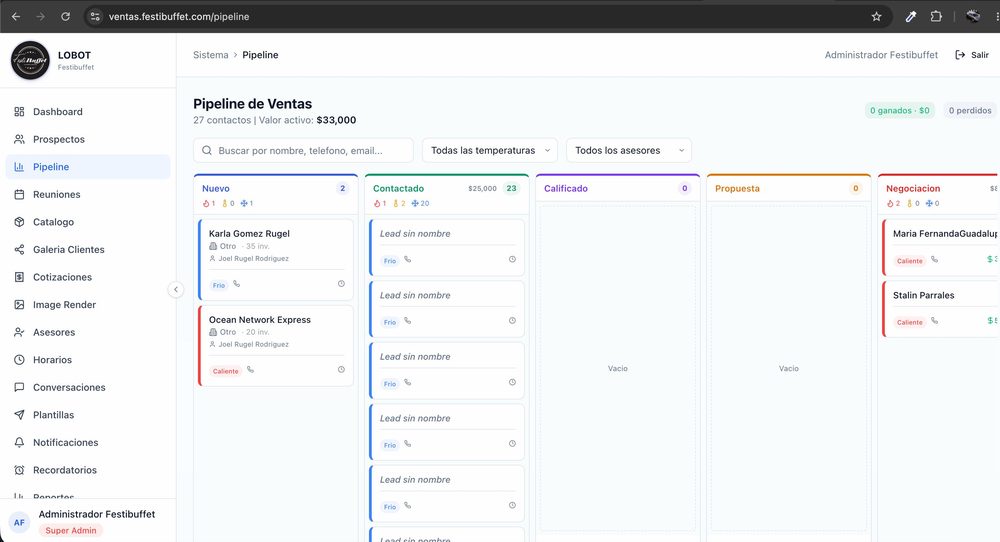Viewport: 1000px width, 542px height.
Task: Open the Maria Fernanda Guadalupe card
Action: click(x=941, y=247)
